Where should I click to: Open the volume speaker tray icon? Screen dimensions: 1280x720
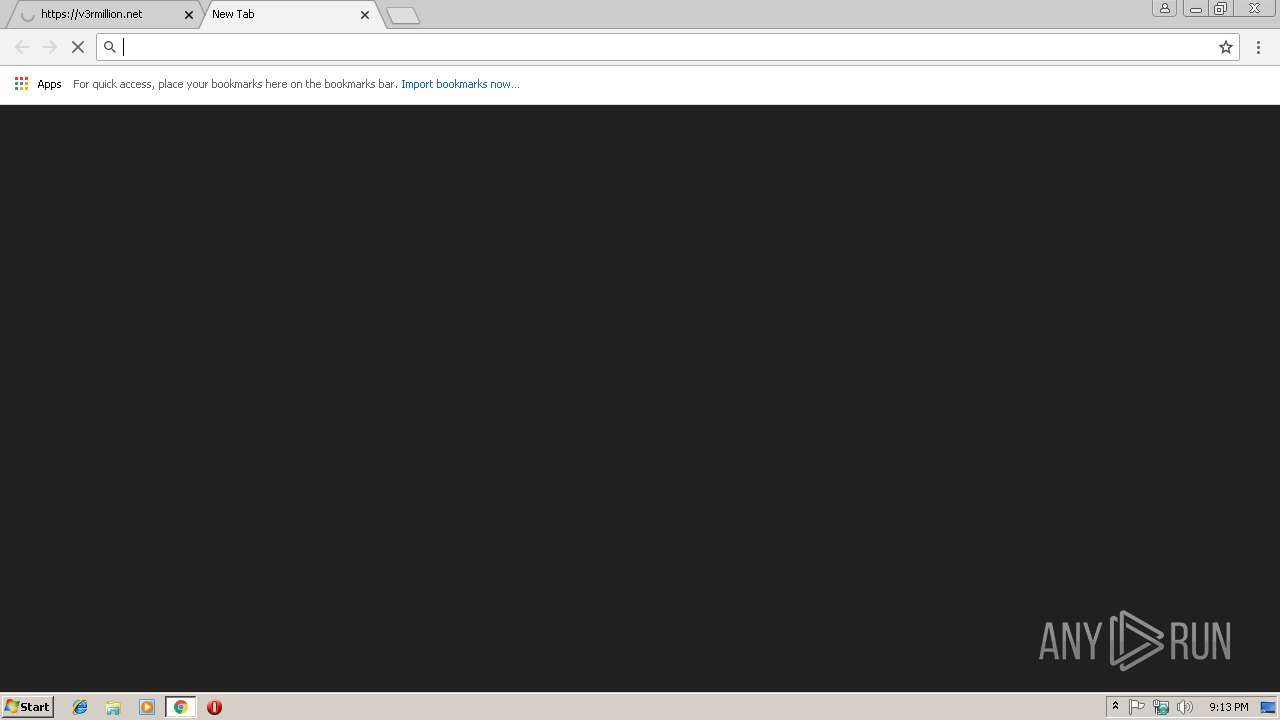coord(1185,707)
